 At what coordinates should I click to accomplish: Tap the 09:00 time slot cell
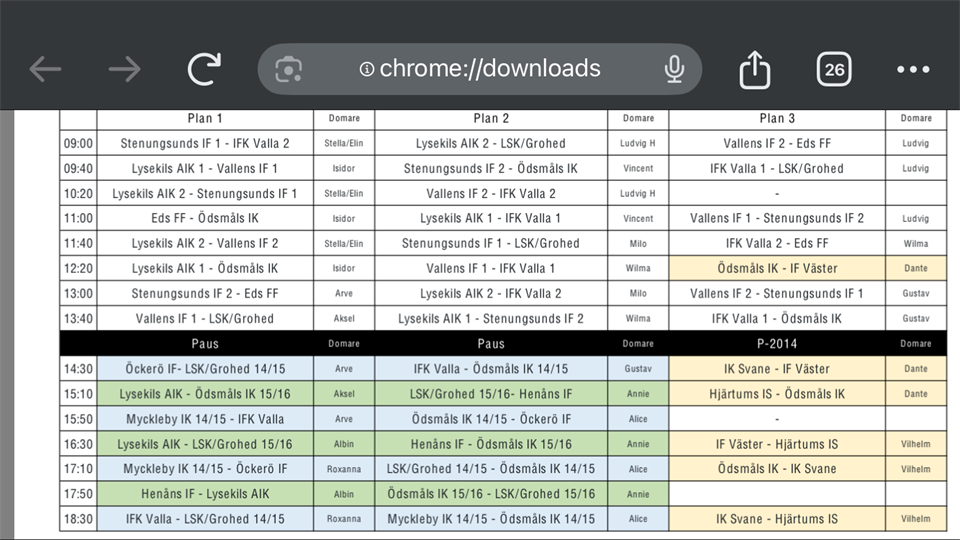[x=77, y=144]
